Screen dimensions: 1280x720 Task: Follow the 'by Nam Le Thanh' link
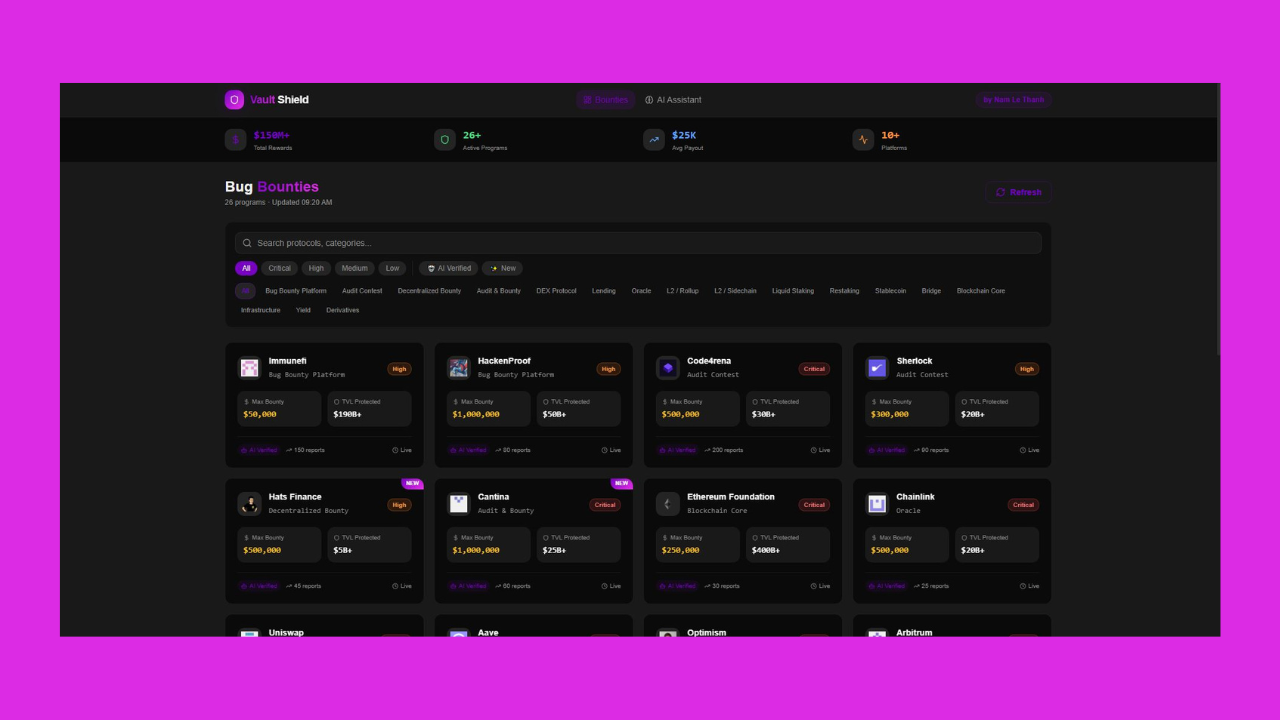tap(1013, 100)
